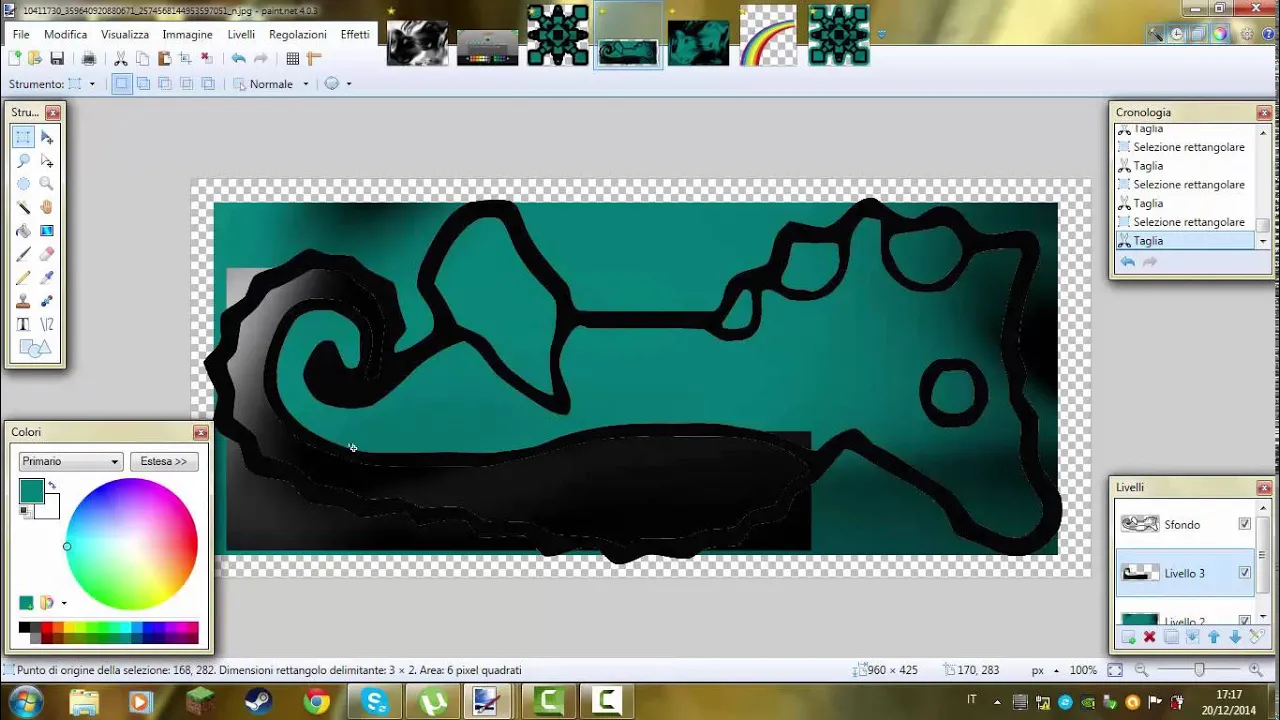Open the Effetti menu
The width and height of the screenshot is (1280, 720).
[355, 34]
